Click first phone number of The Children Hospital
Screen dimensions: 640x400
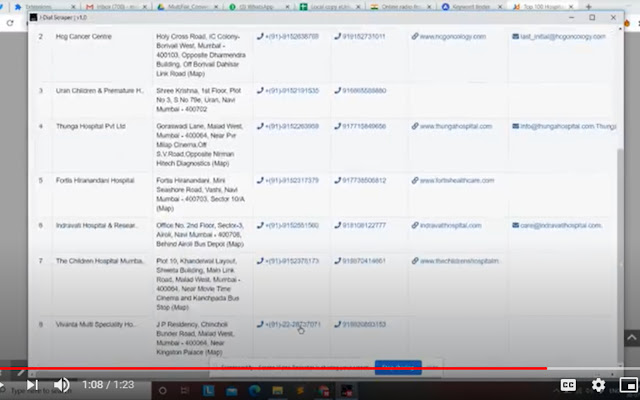(287, 261)
